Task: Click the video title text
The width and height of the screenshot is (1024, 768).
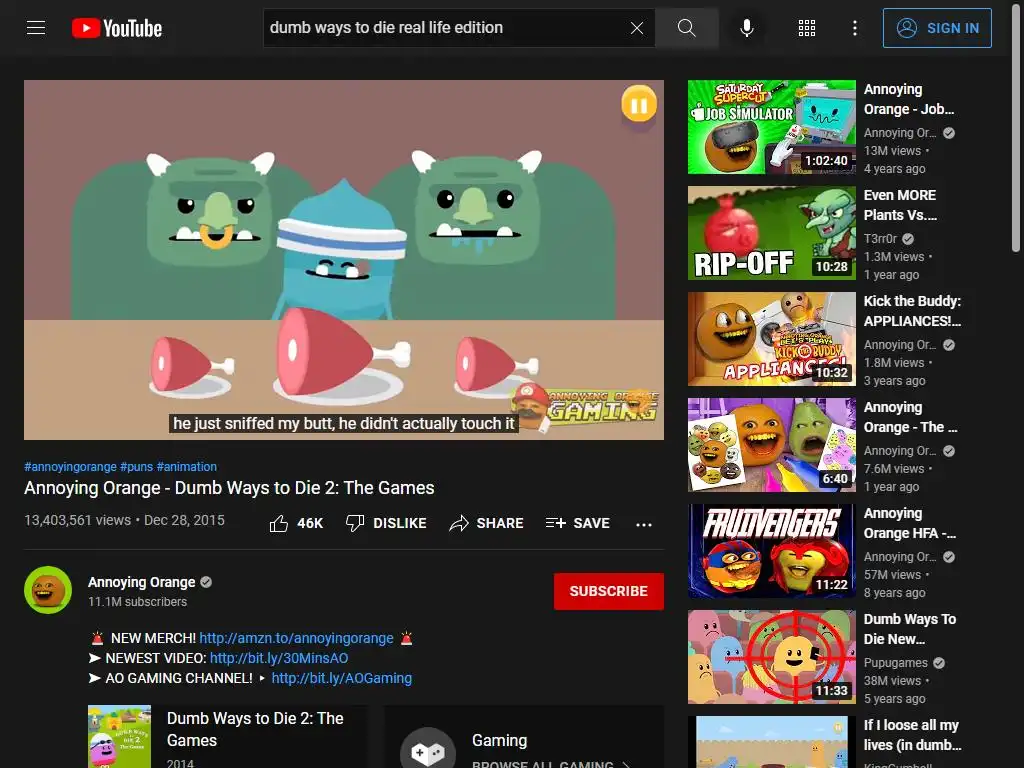Action: tap(229, 488)
